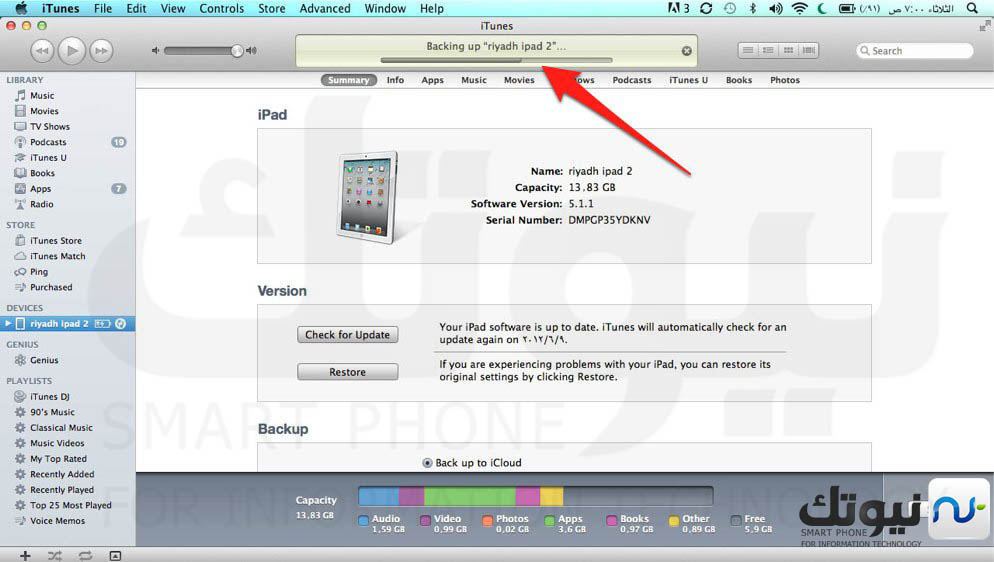Click the Restore button
The image size is (994, 562).
[x=348, y=372]
